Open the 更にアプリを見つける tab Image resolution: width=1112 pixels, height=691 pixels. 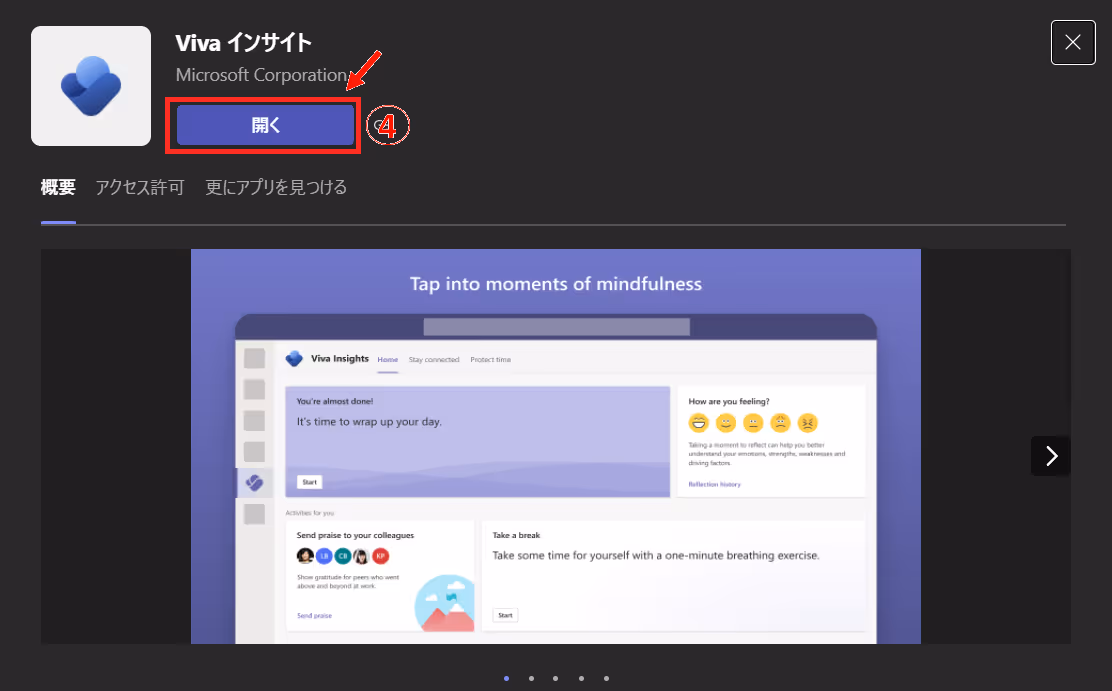pyautogui.click(x=276, y=187)
